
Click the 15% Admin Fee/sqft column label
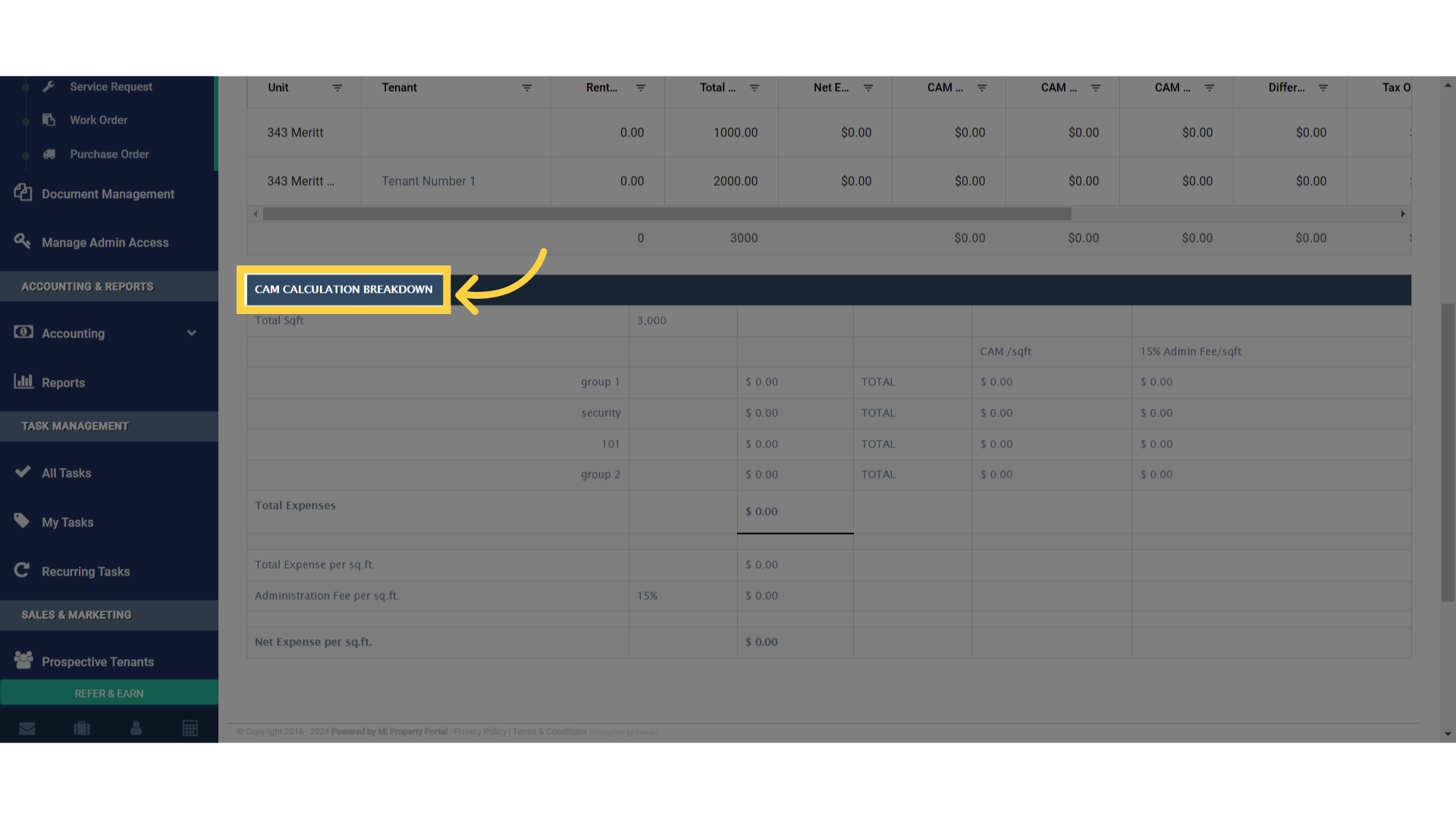1191,352
